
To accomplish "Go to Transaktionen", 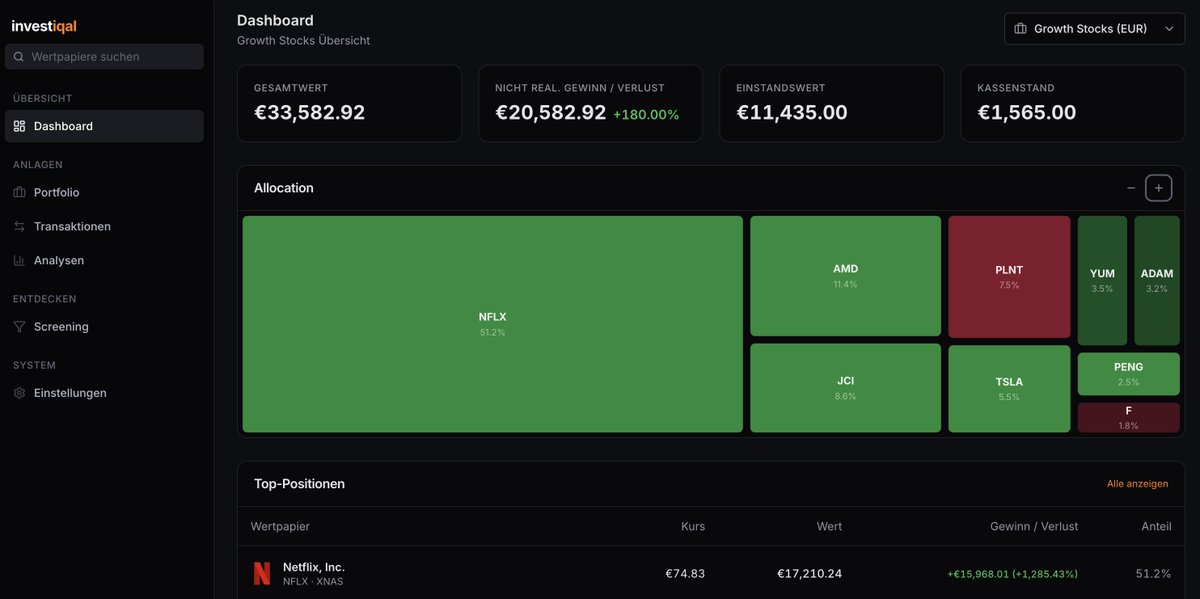I will (x=104, y=226).
